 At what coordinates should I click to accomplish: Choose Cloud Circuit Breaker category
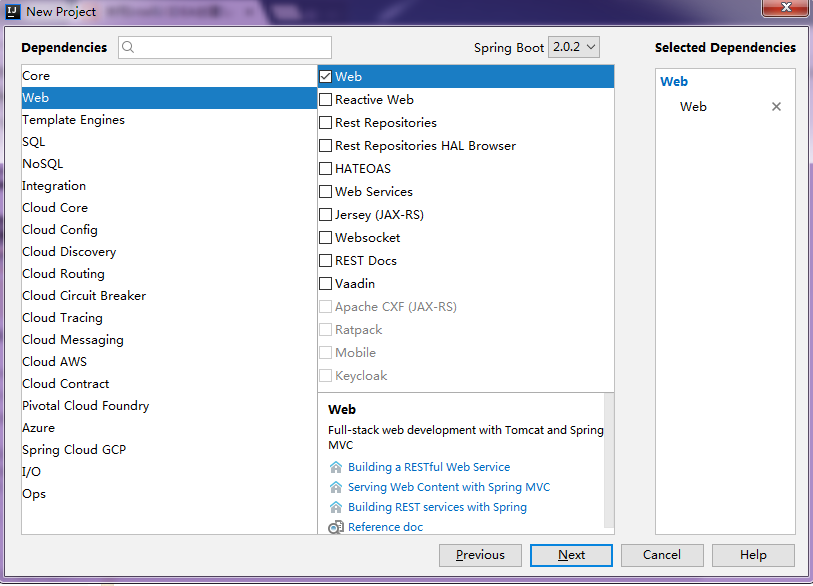tap(169, 296)
